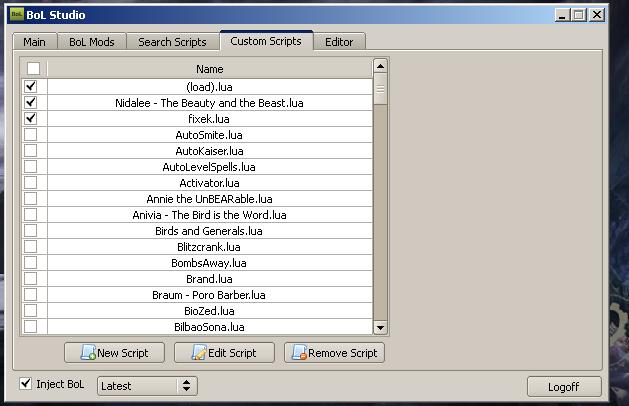Toggle the Inject BoL checkbox

point(26,384)
